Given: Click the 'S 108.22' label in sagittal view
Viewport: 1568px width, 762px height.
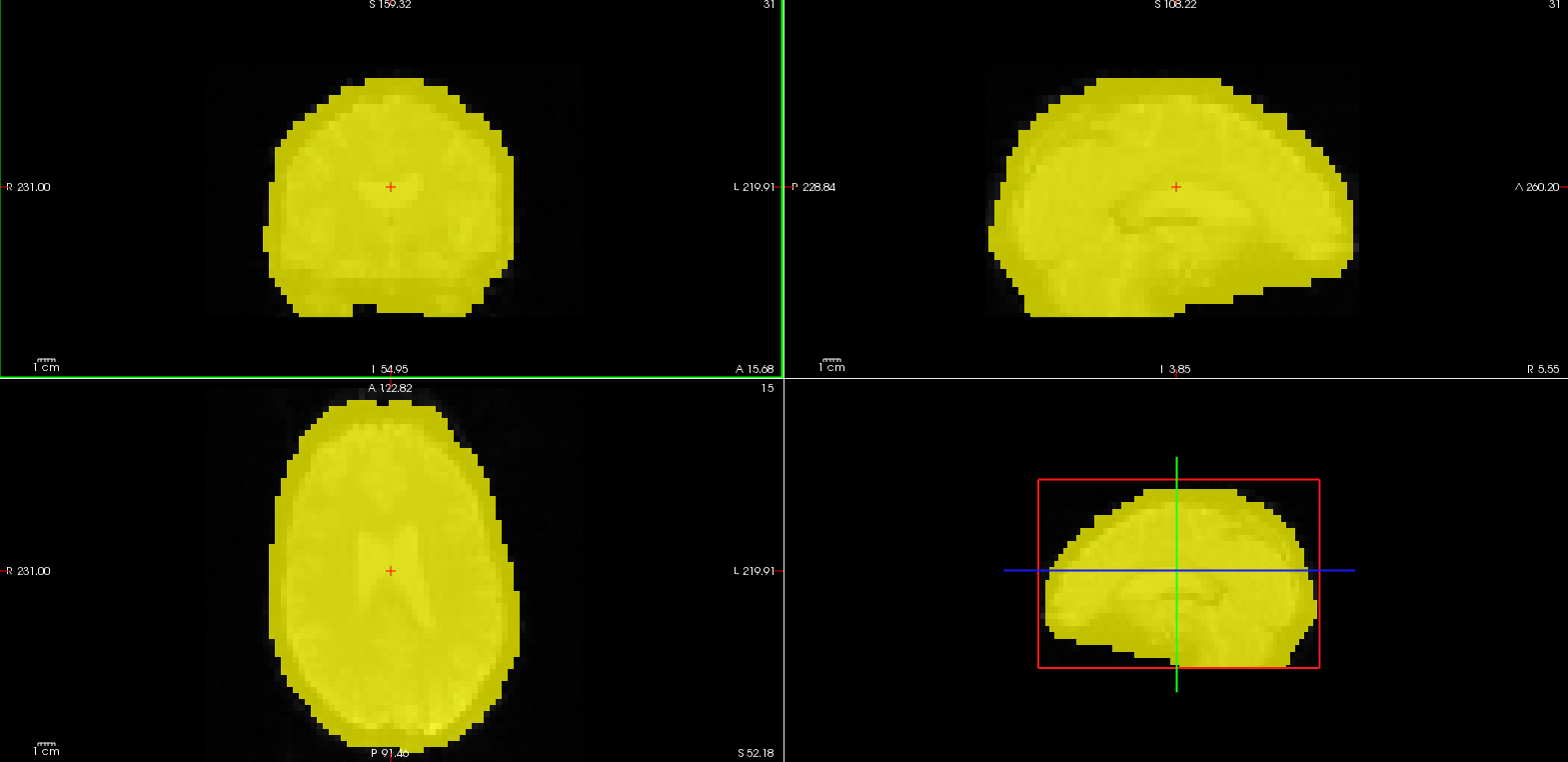Looking at the screenshot, I should click(x=1175, y=5).
